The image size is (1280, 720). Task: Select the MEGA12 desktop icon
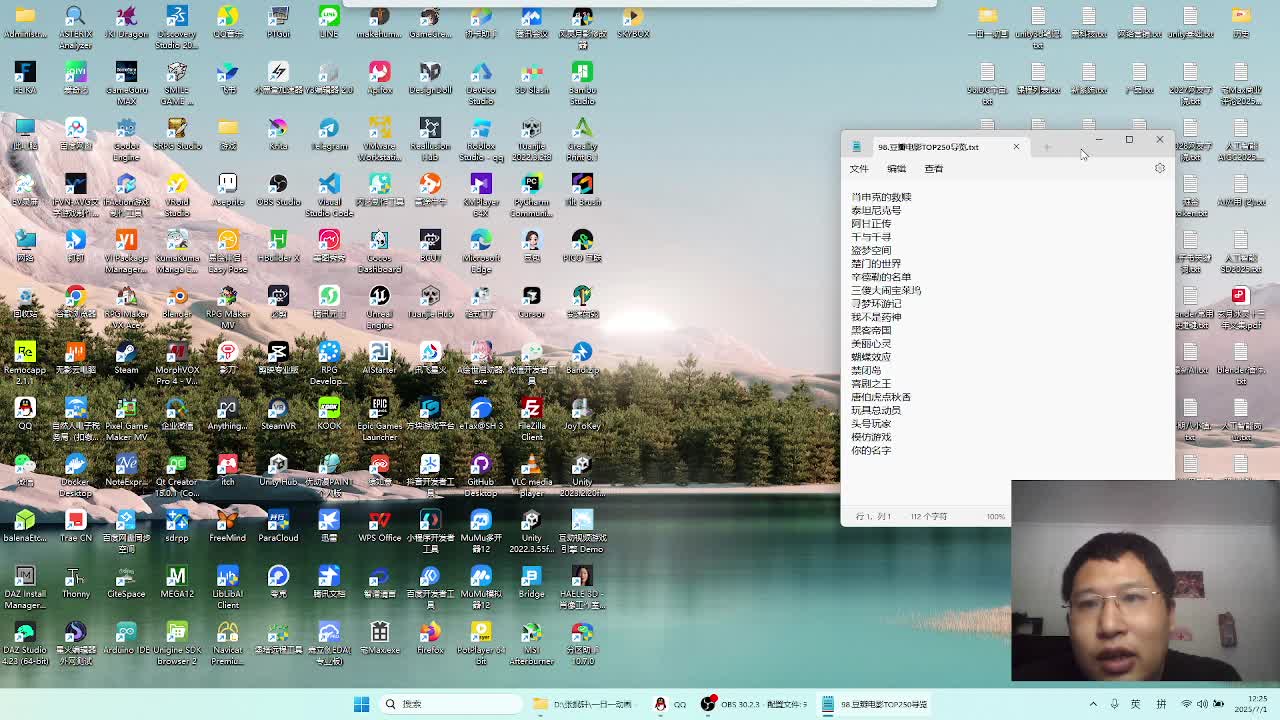(177, 583)
